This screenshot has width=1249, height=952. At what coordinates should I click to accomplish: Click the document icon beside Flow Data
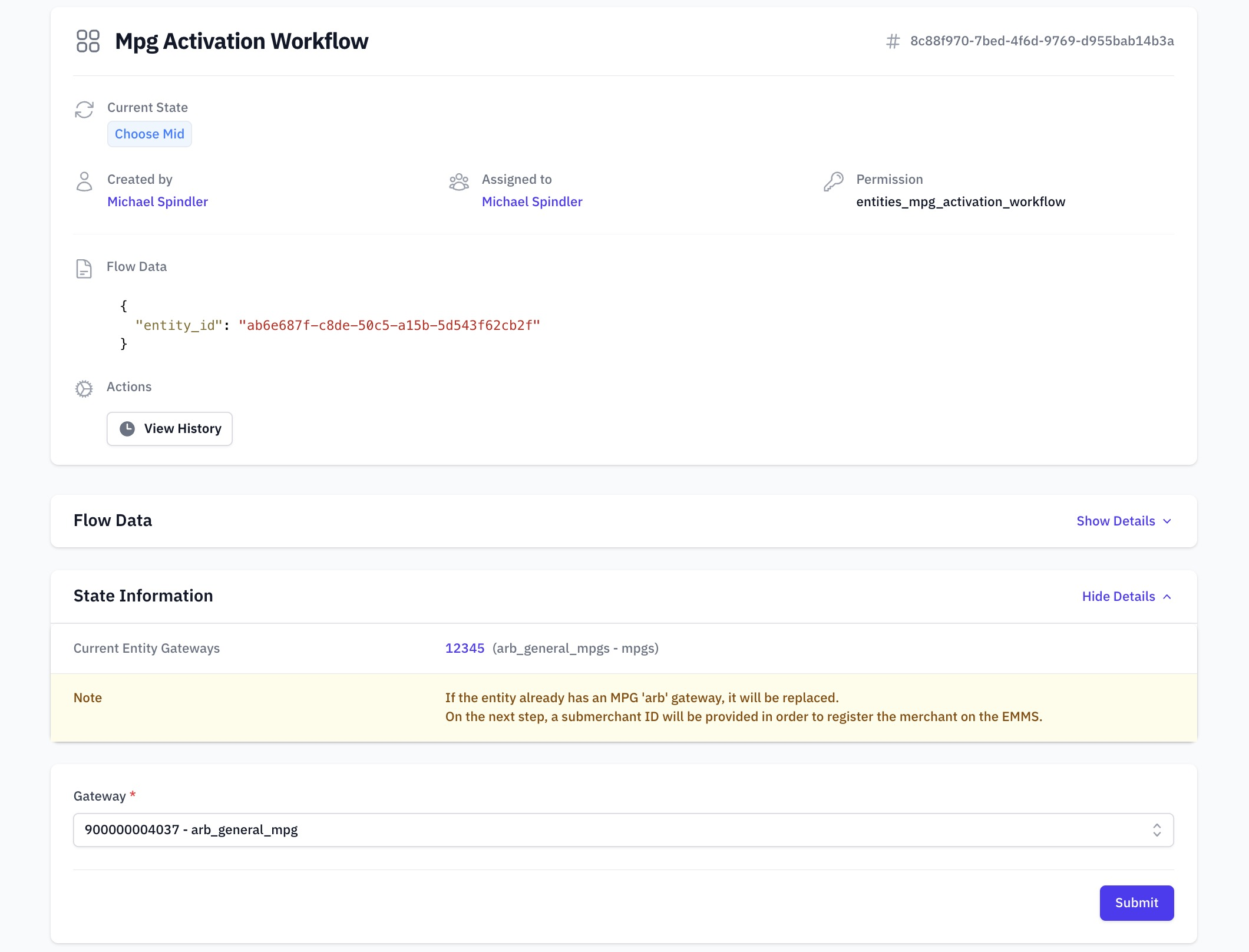click(x=84, y=269)
